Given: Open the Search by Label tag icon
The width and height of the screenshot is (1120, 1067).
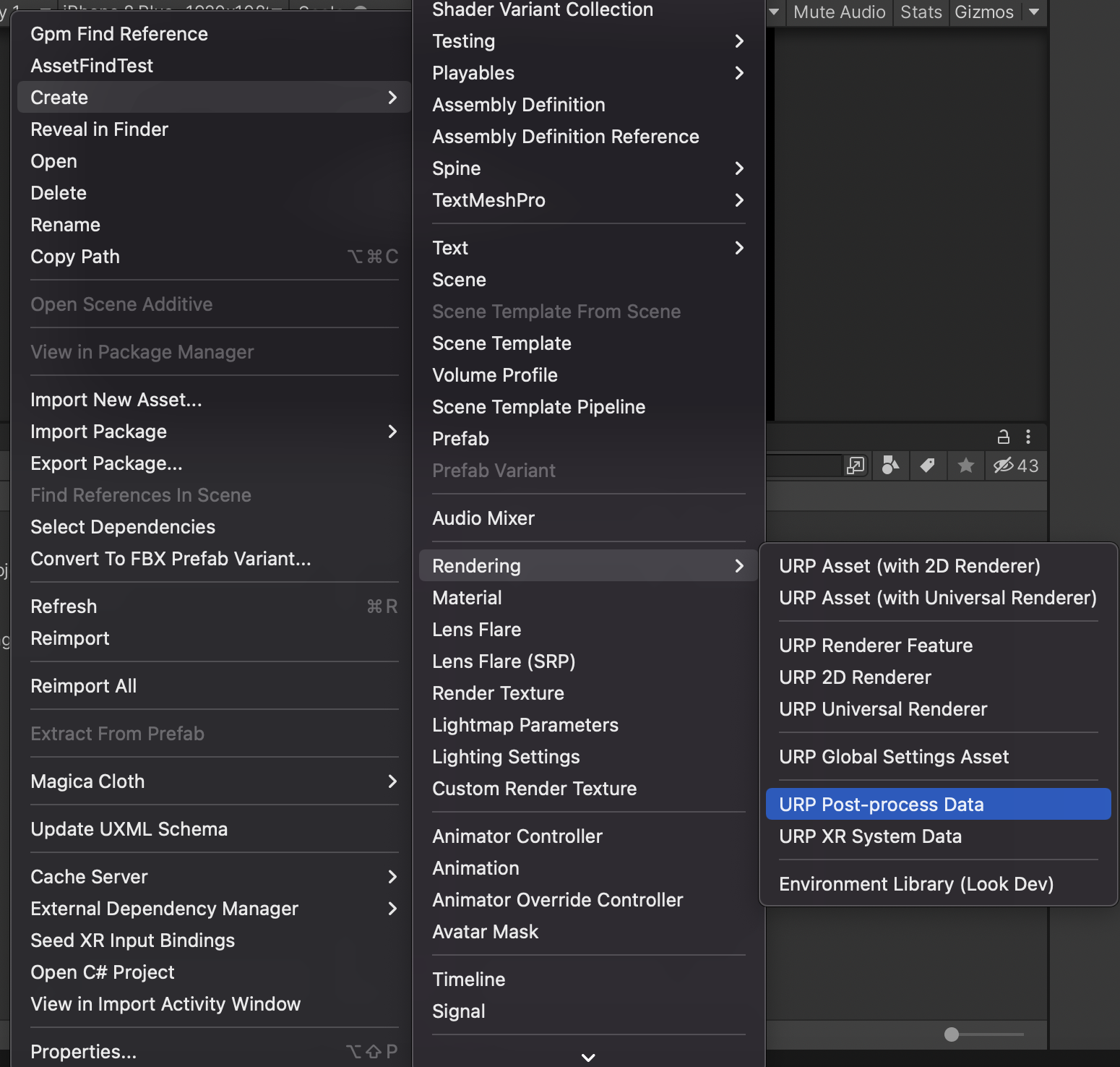Looking at the screenshot, I should (x=928, y=466).
